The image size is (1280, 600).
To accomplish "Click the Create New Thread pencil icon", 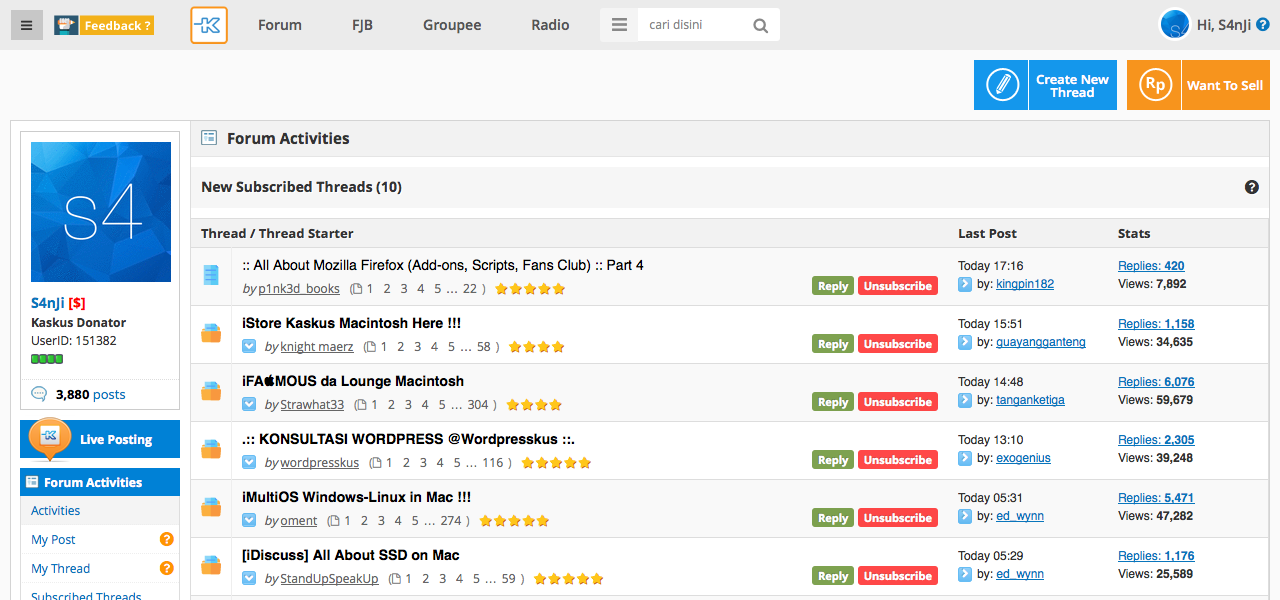I will click(x=1001, y=85).
